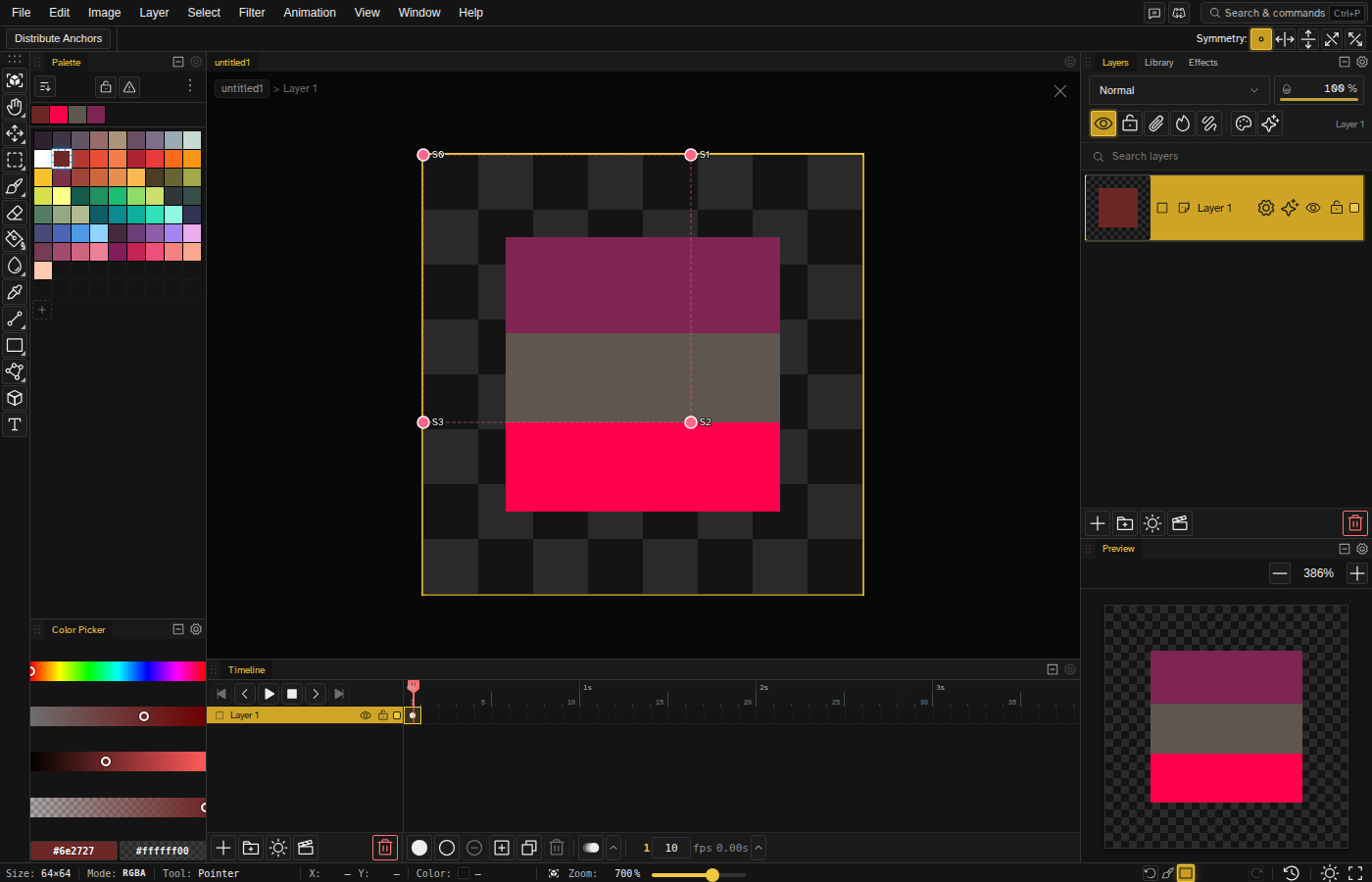Toggle Layer 1 lock in the timeline
The height and width of the screenshot is (882, 1372).
click(382, 715)
